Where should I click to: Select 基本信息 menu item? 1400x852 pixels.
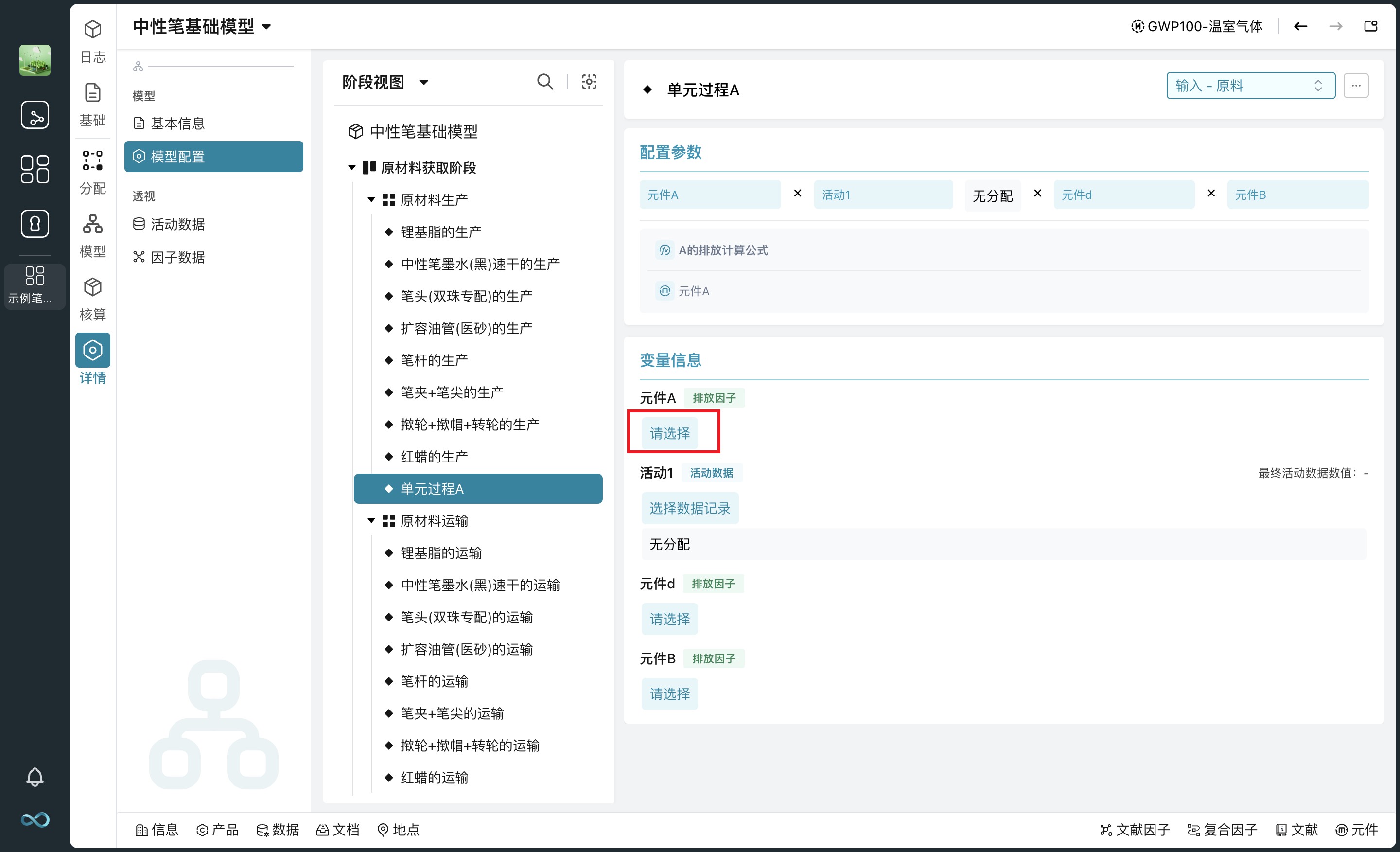pos(177,124)
